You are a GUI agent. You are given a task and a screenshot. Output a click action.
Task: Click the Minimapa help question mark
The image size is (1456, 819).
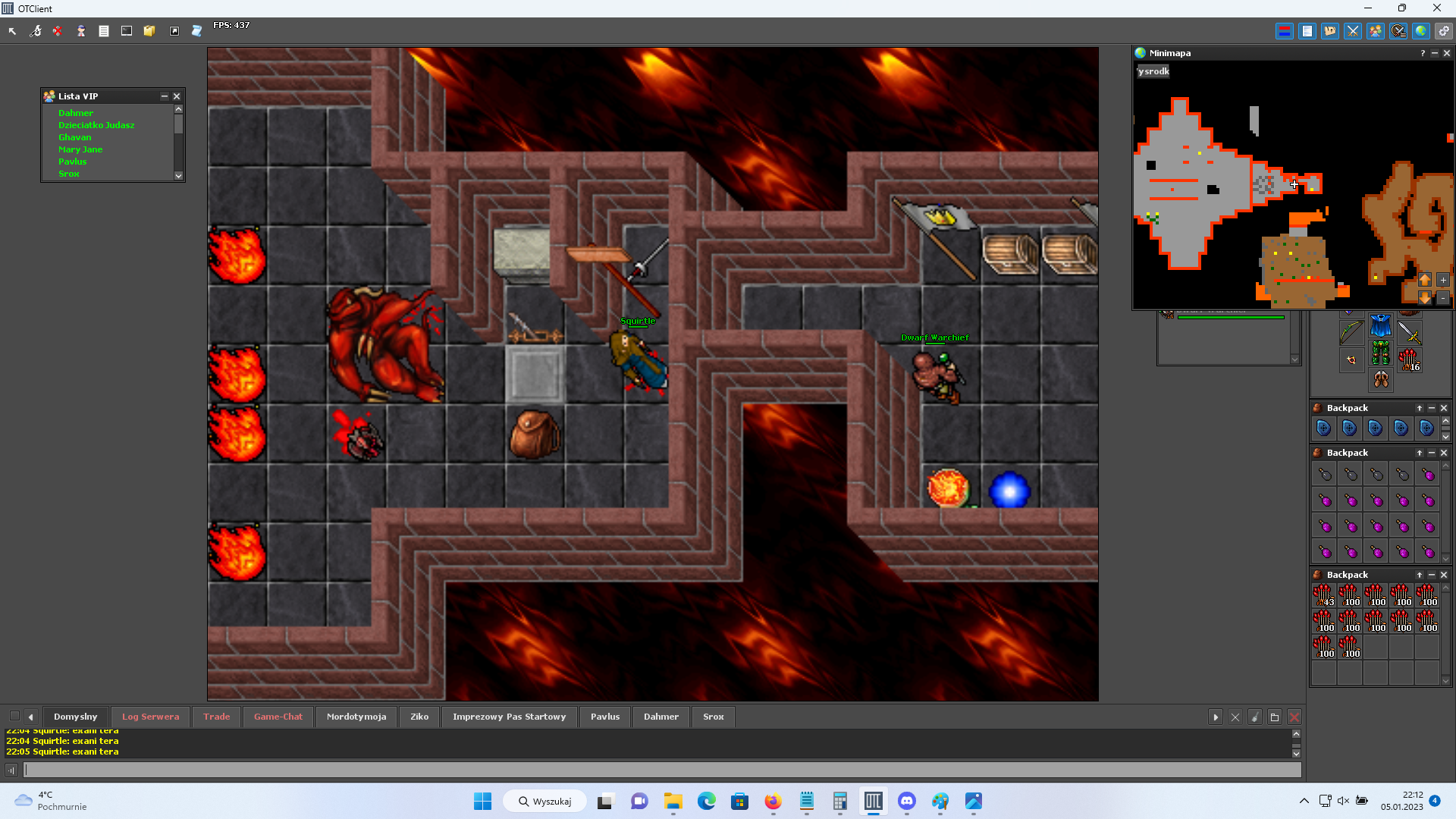[x=1423, y=53]
